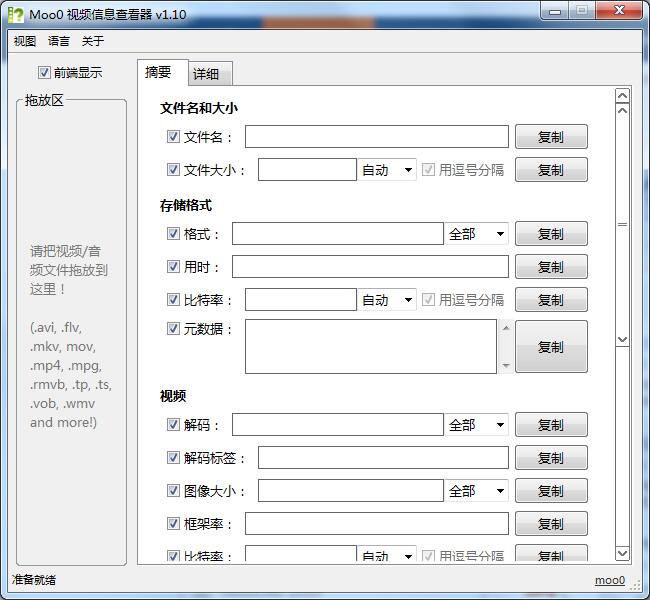Screen dimensions: 650x600
Task: Open the 语言 menu
Action: 59,41
